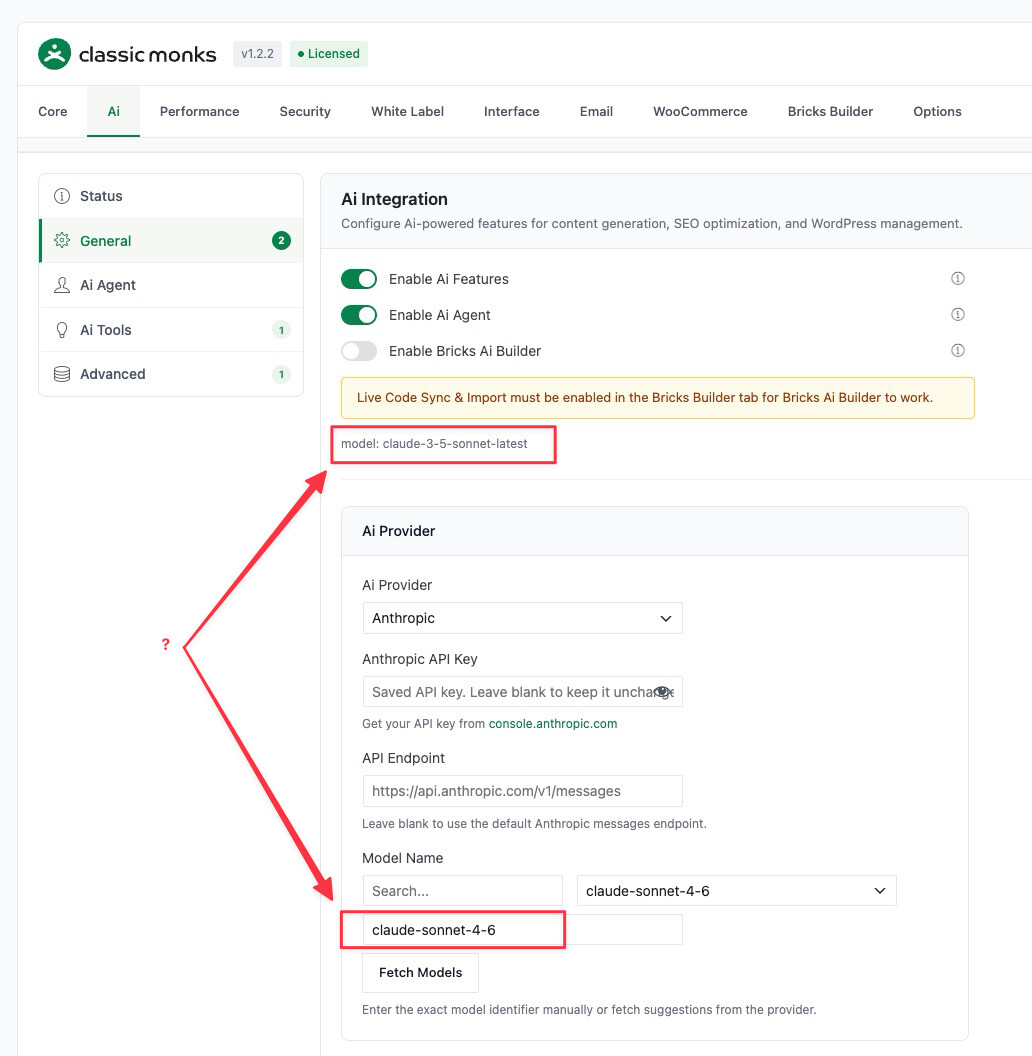
Task: Click the General gear icon in sidebar
Action: 62,240
